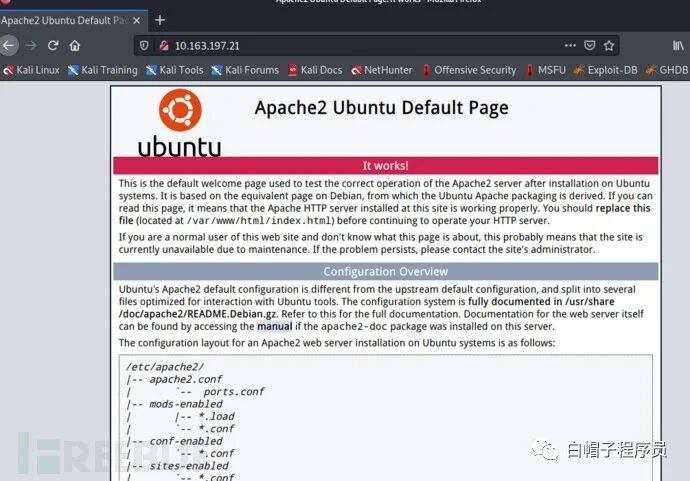Open Kali Linux bookmark

31,70
